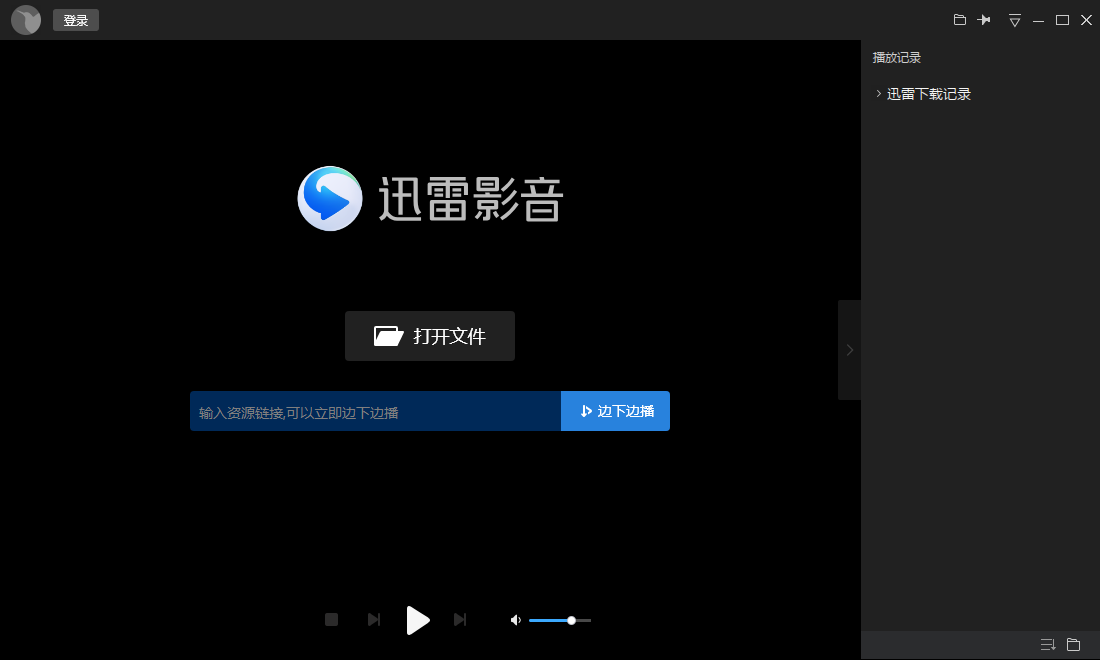Viewport: 1100px width, 660px height.
Task: Click the user avatar icon
Action: coord(26,20)
